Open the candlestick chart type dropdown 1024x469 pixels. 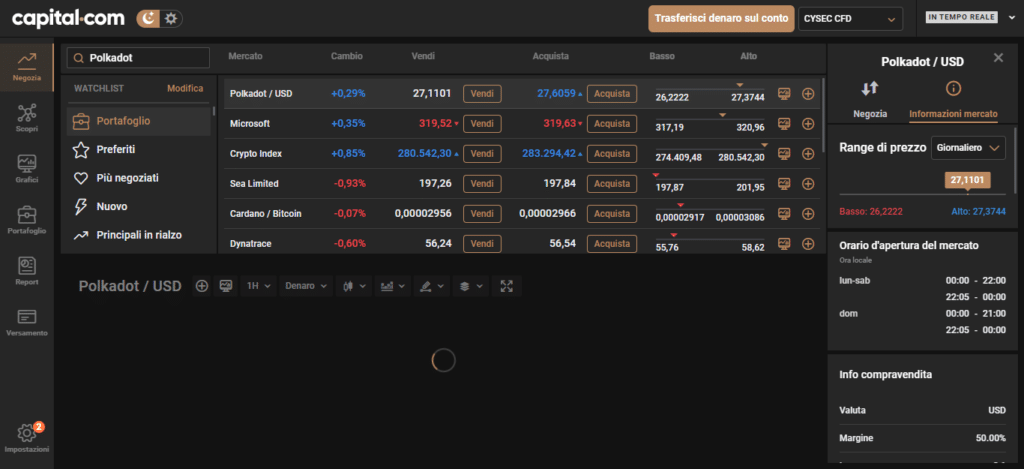click(354, 286)
